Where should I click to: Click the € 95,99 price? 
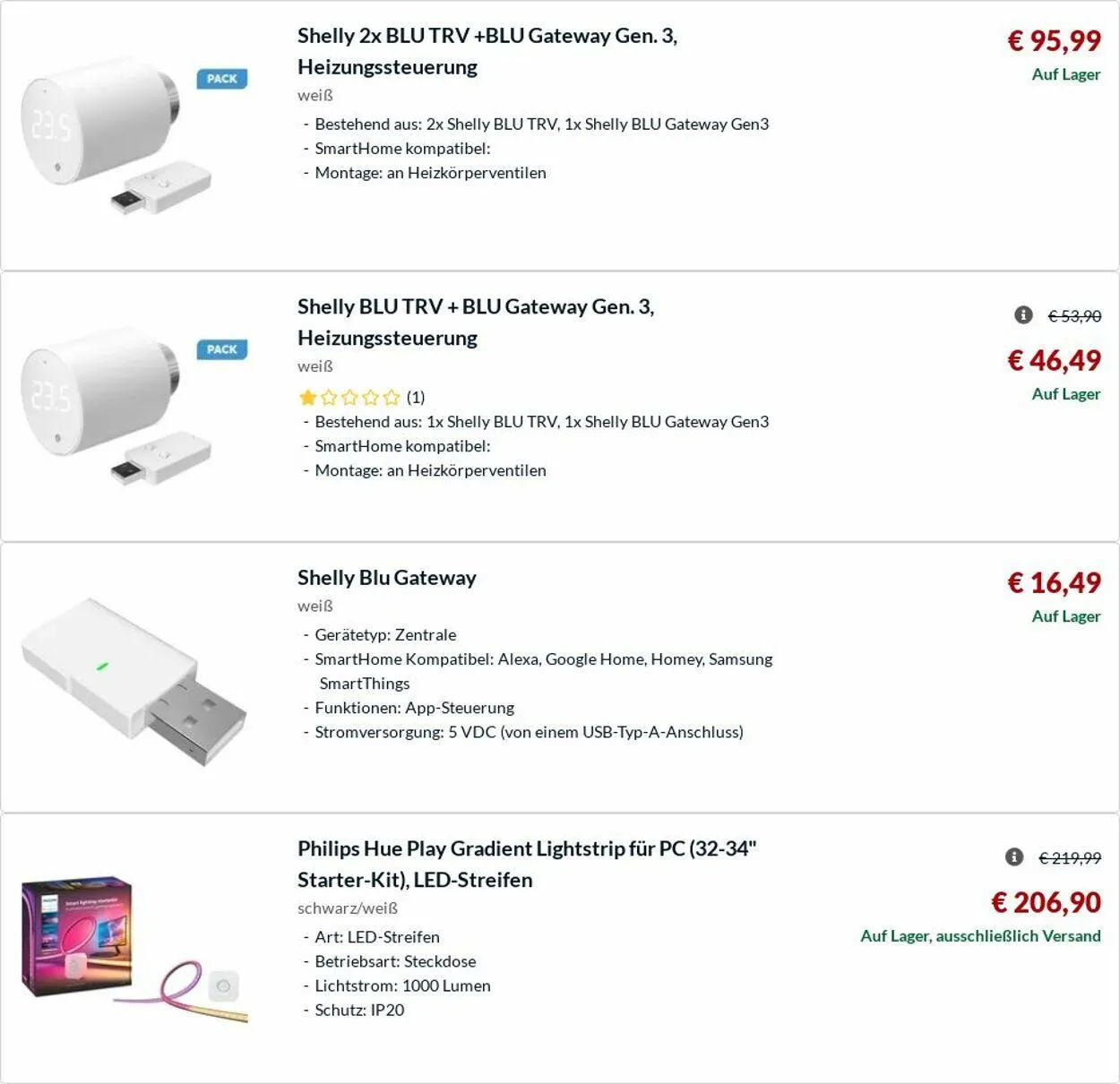[x=1054, y=40]
